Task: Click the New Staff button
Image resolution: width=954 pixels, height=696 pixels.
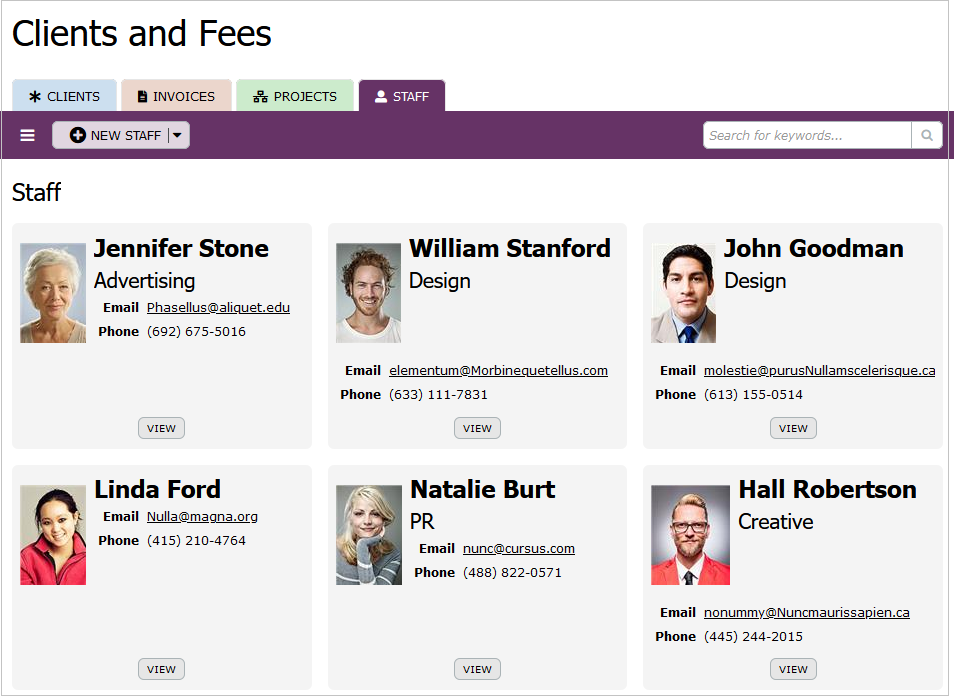Action: tap(114, 136)
